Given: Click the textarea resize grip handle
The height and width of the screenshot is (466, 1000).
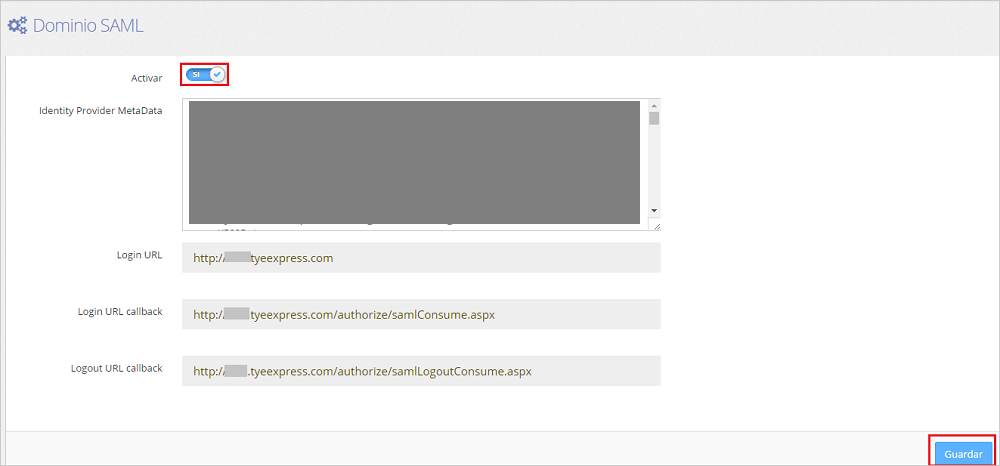Looking at the screenshot, I should click(x=655, y=224).
